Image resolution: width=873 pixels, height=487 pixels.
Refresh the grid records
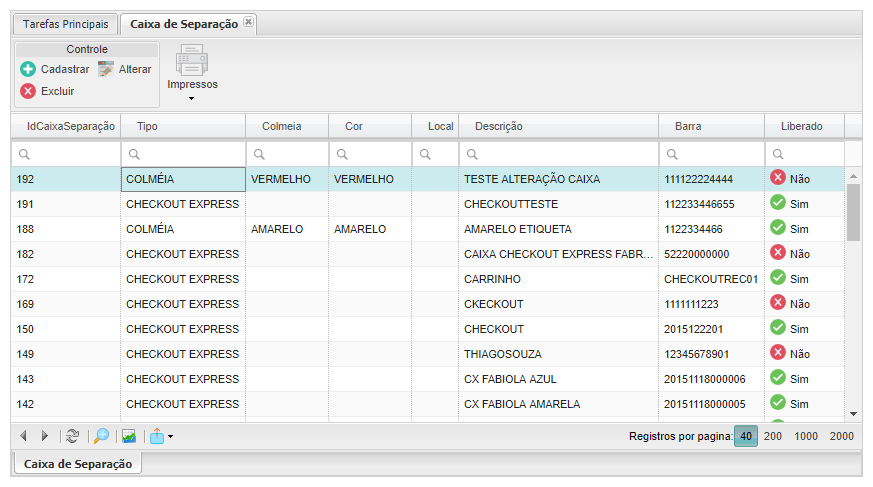(72, 436)
